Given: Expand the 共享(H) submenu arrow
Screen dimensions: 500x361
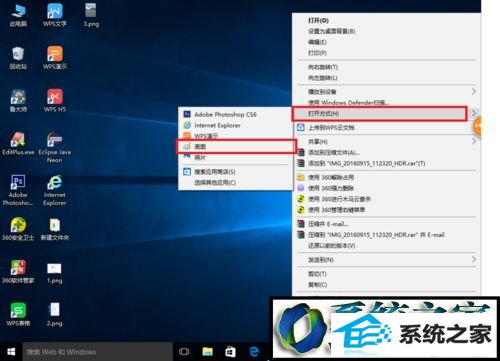Looking at the screenshot, I should point(474,141).
